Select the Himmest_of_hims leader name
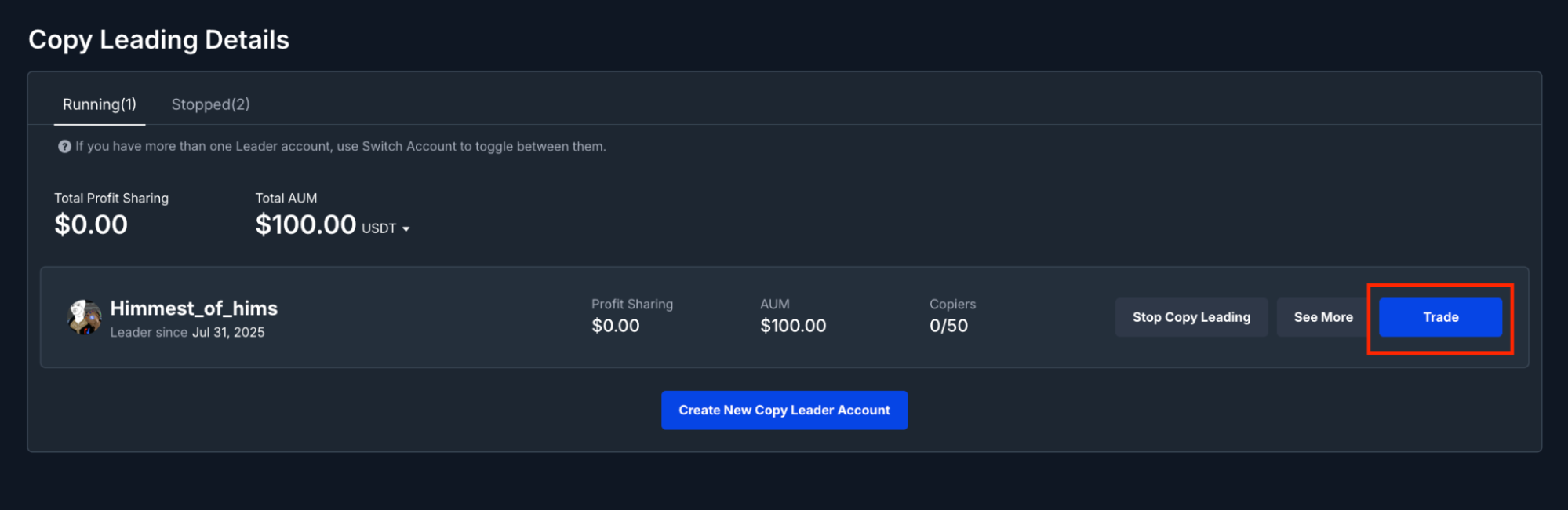 pos(194,308)
